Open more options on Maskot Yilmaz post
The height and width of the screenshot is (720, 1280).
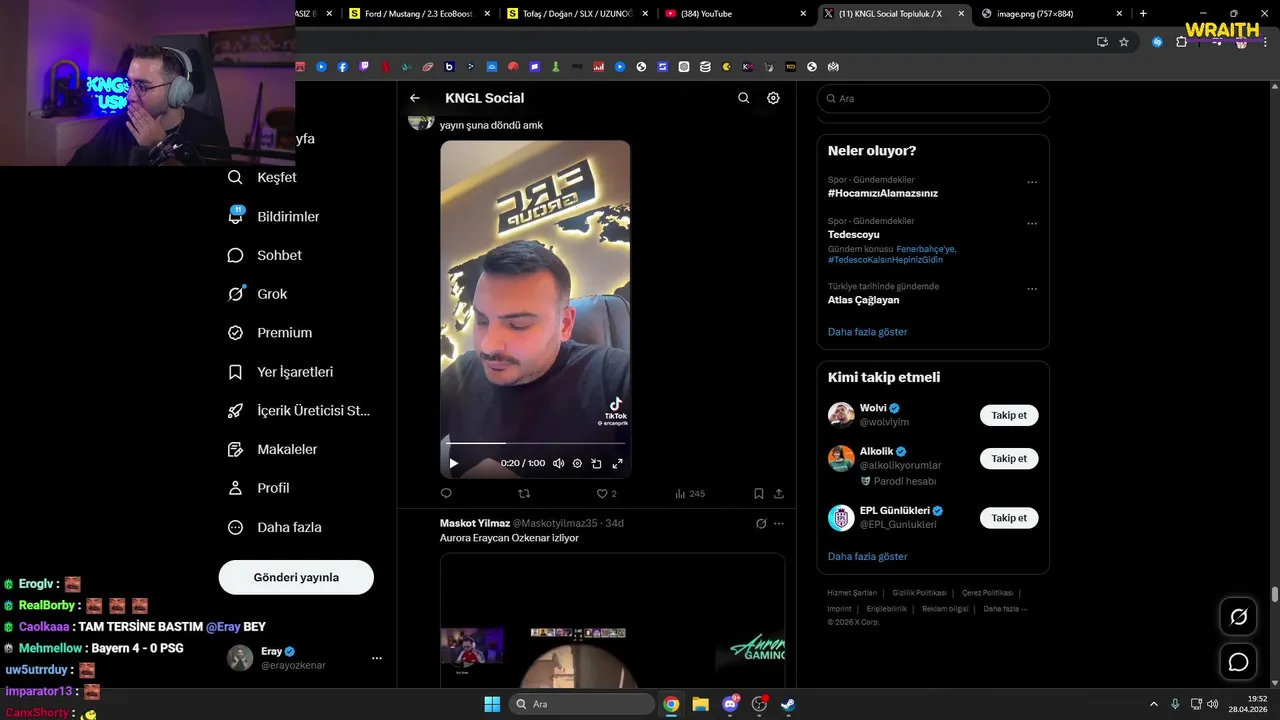coord(779,523)
